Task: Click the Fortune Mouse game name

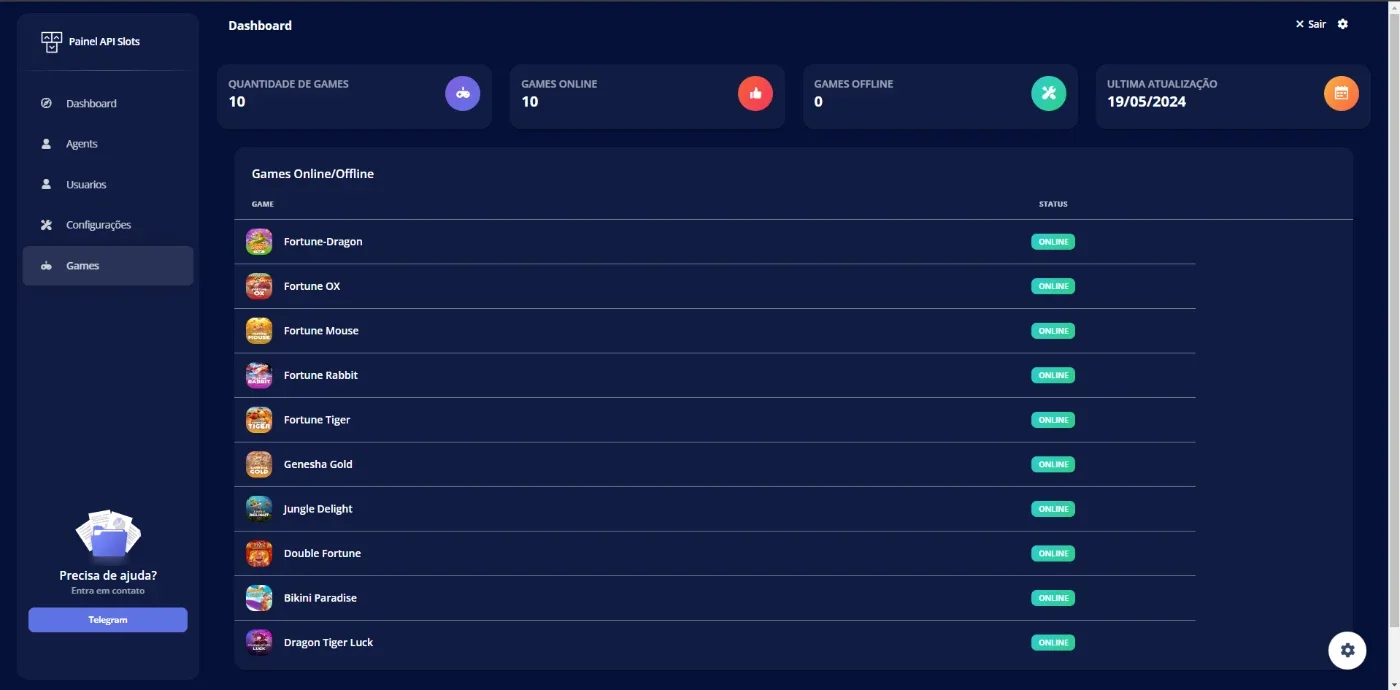Action: tap(321, 331)
